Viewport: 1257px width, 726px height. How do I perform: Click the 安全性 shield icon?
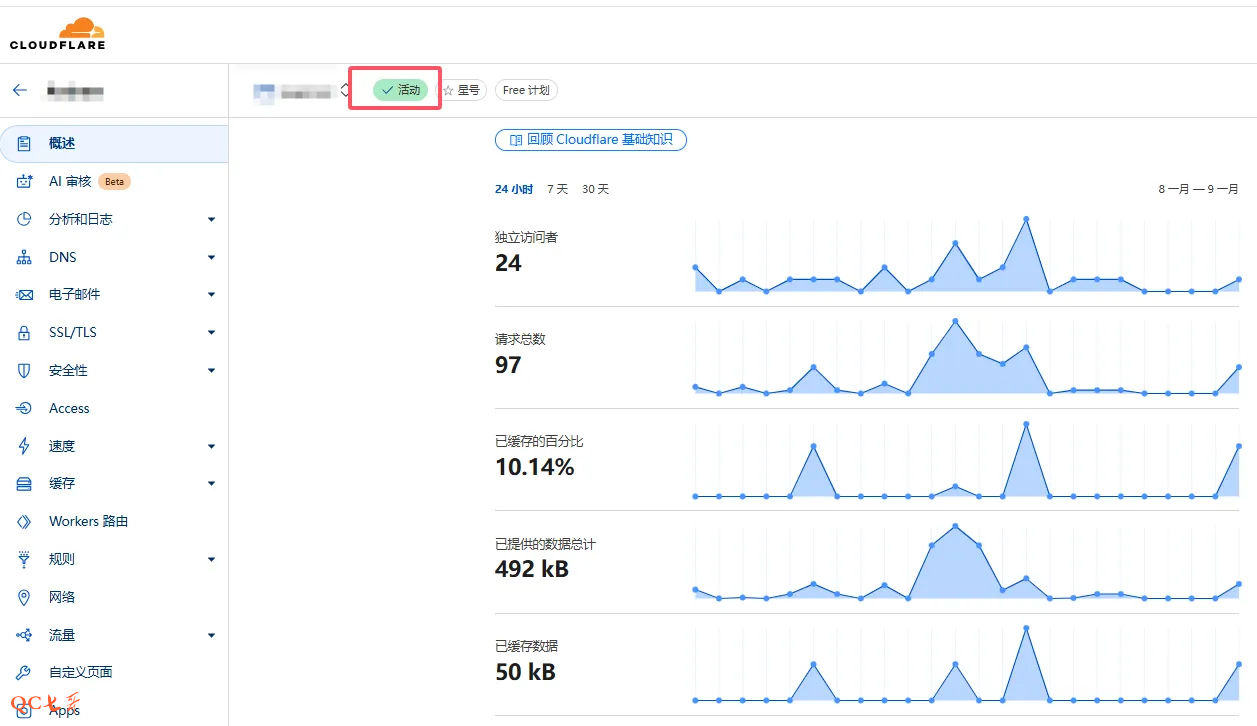25,370
